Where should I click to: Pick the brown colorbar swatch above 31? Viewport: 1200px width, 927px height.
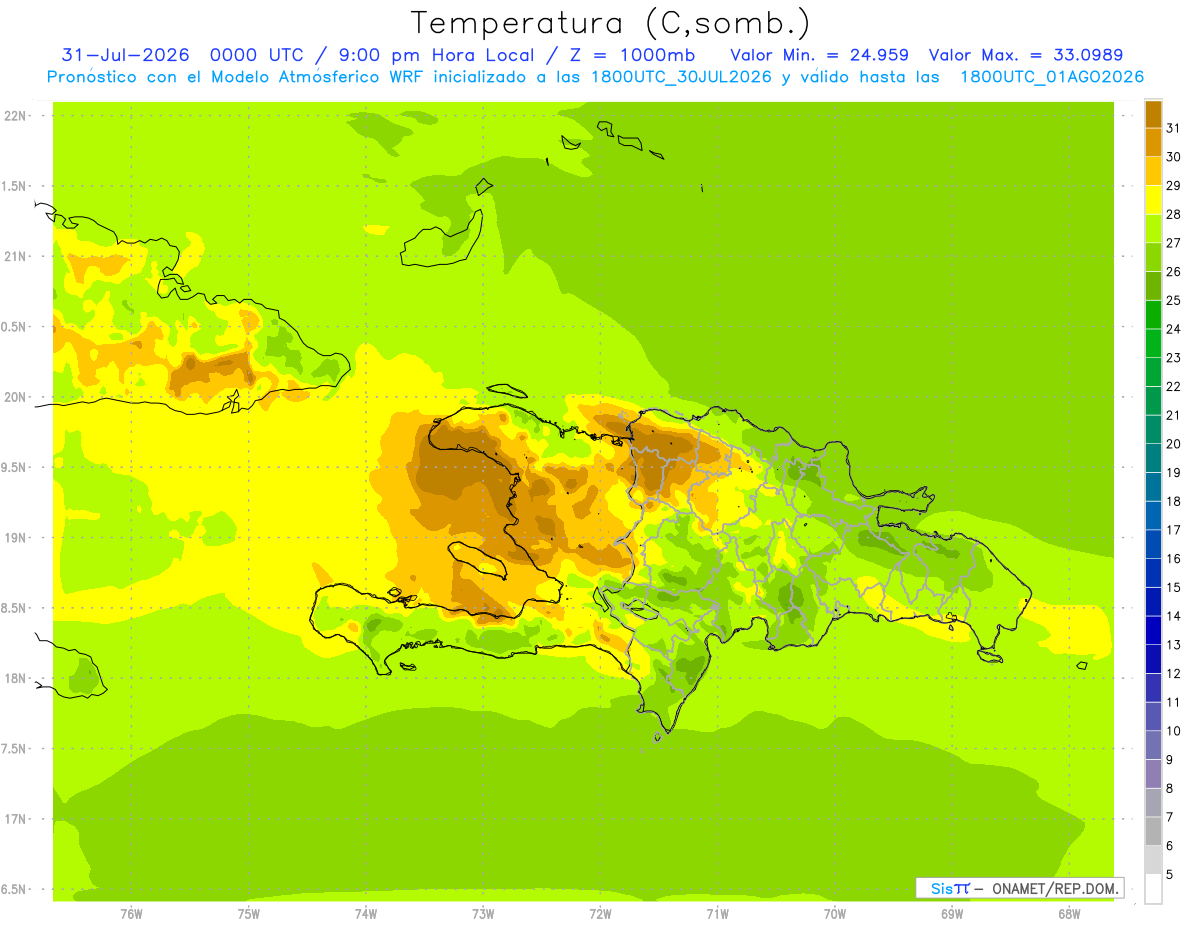[1153, 114]
